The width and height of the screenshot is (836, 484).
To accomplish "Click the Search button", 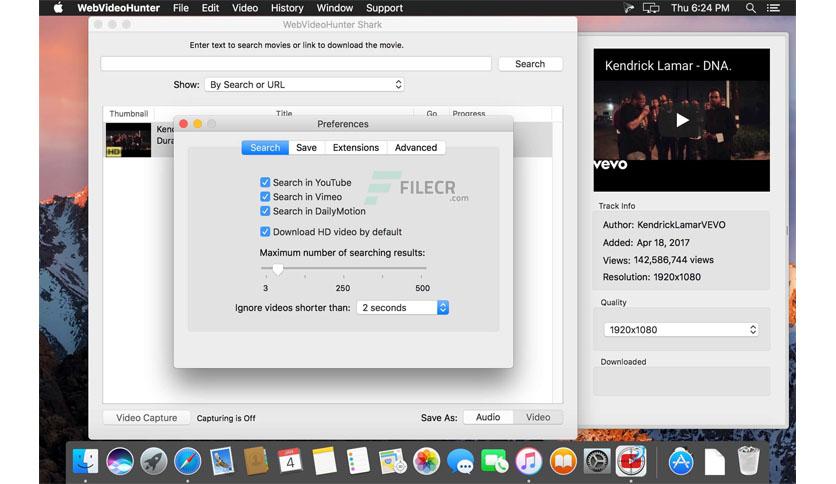I will tap(530, 64).
